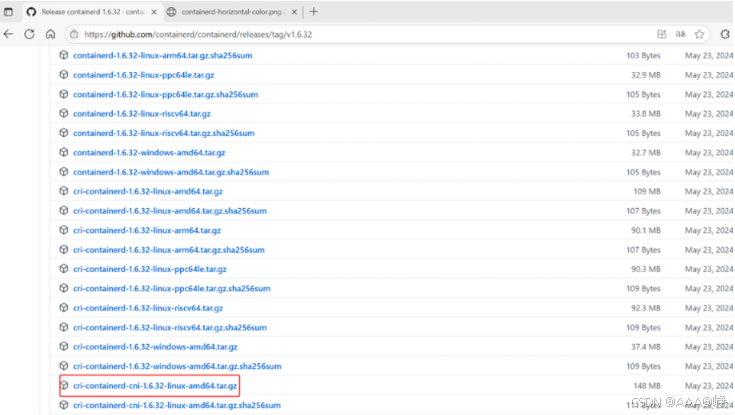
Task: Click package icon beside containerd-1.6.32-windows-amd64.tar.gz
Action: click(x=64, y=152)
